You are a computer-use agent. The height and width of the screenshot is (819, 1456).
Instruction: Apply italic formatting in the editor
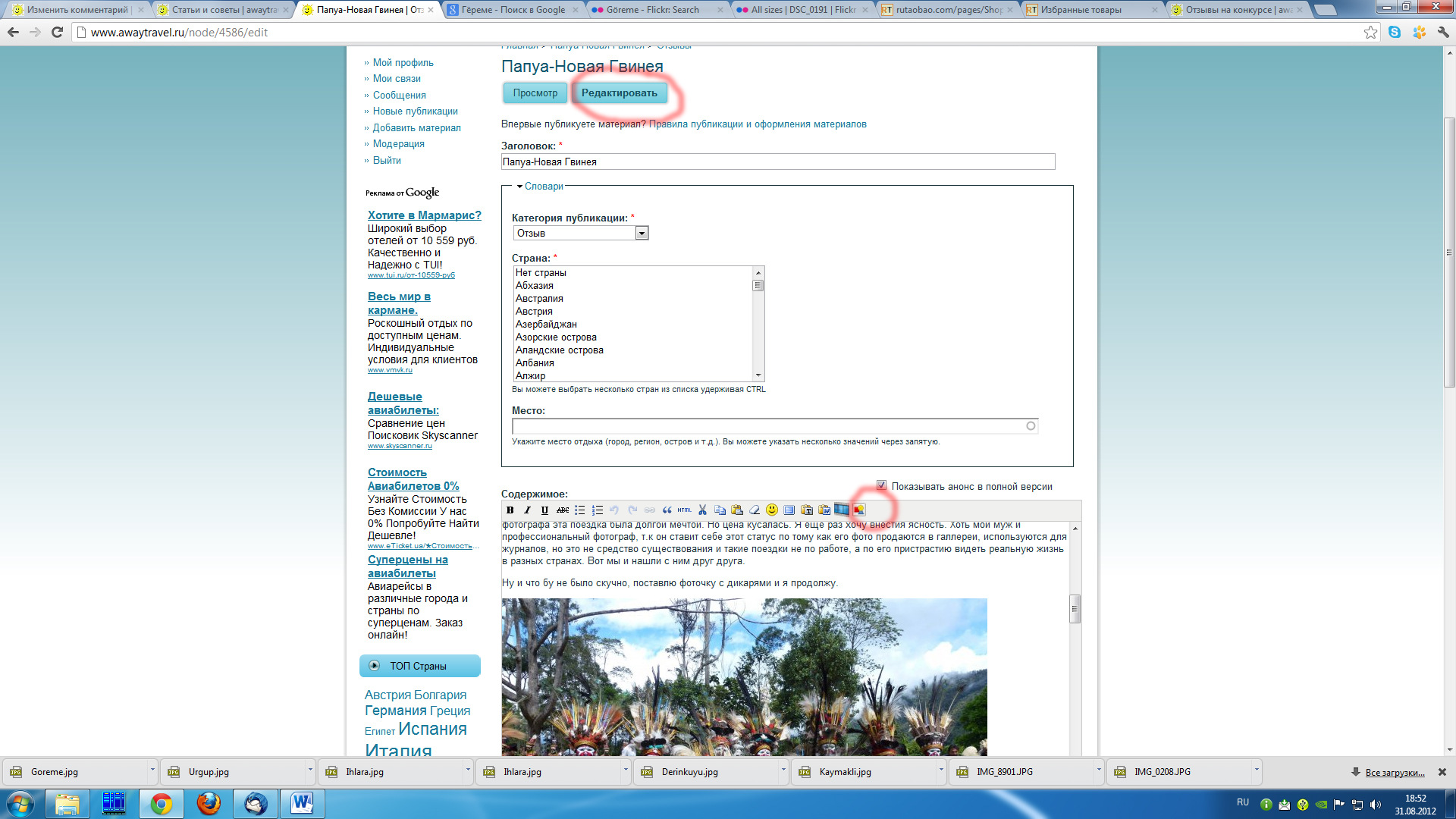[527, 510]
